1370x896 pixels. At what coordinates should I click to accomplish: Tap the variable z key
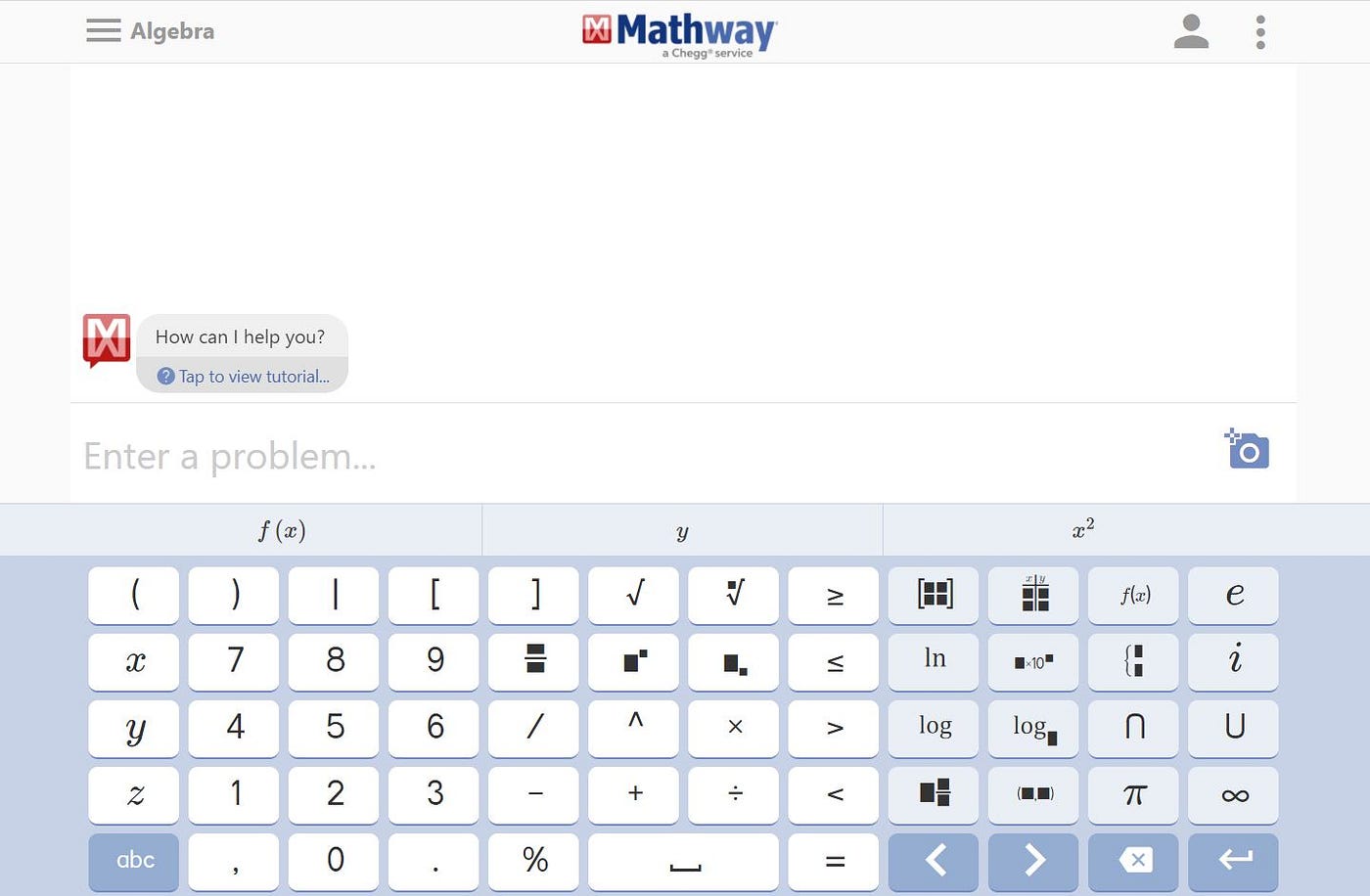click(x=134, y=794)
